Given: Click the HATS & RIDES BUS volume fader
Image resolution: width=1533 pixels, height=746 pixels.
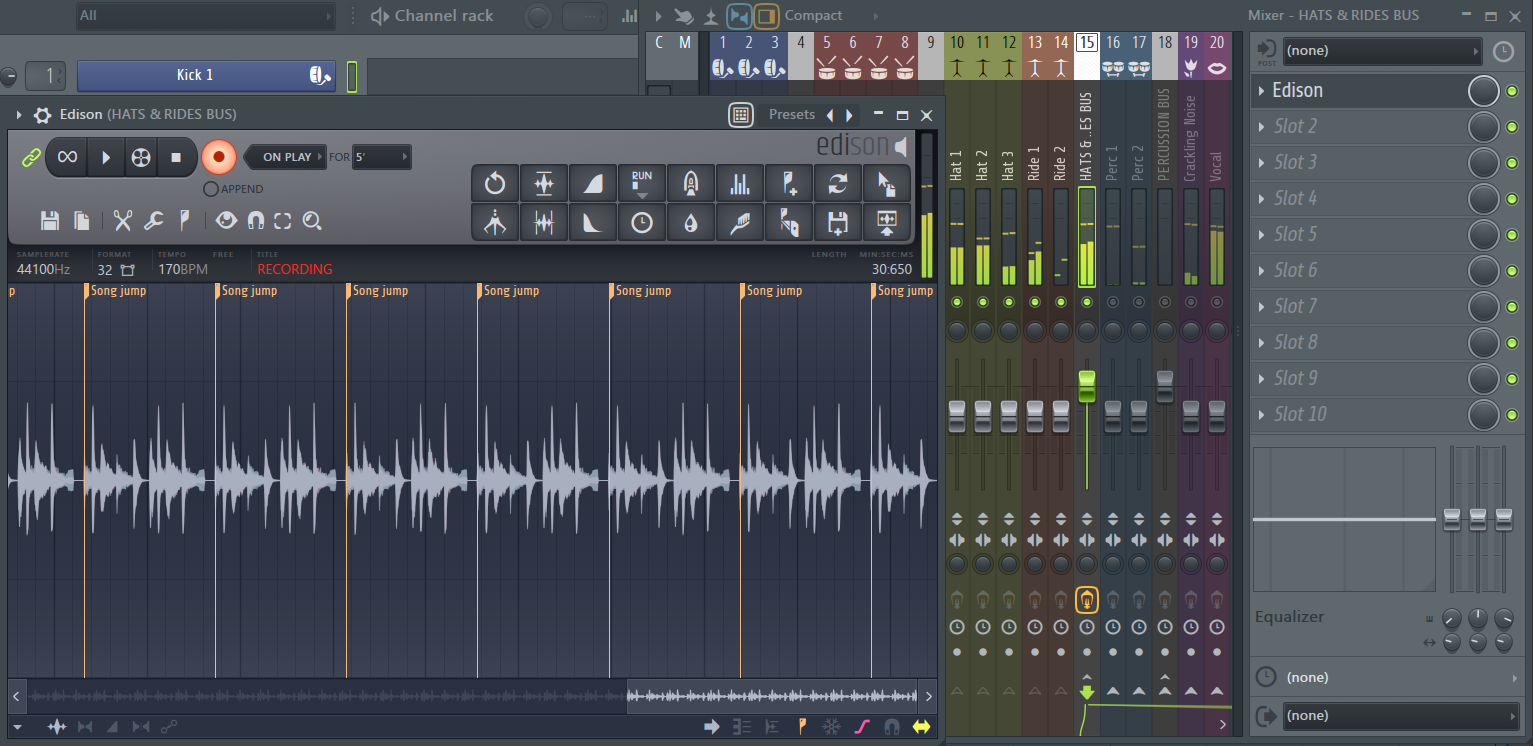Looking at the screenshot, I should point(1087,386).
